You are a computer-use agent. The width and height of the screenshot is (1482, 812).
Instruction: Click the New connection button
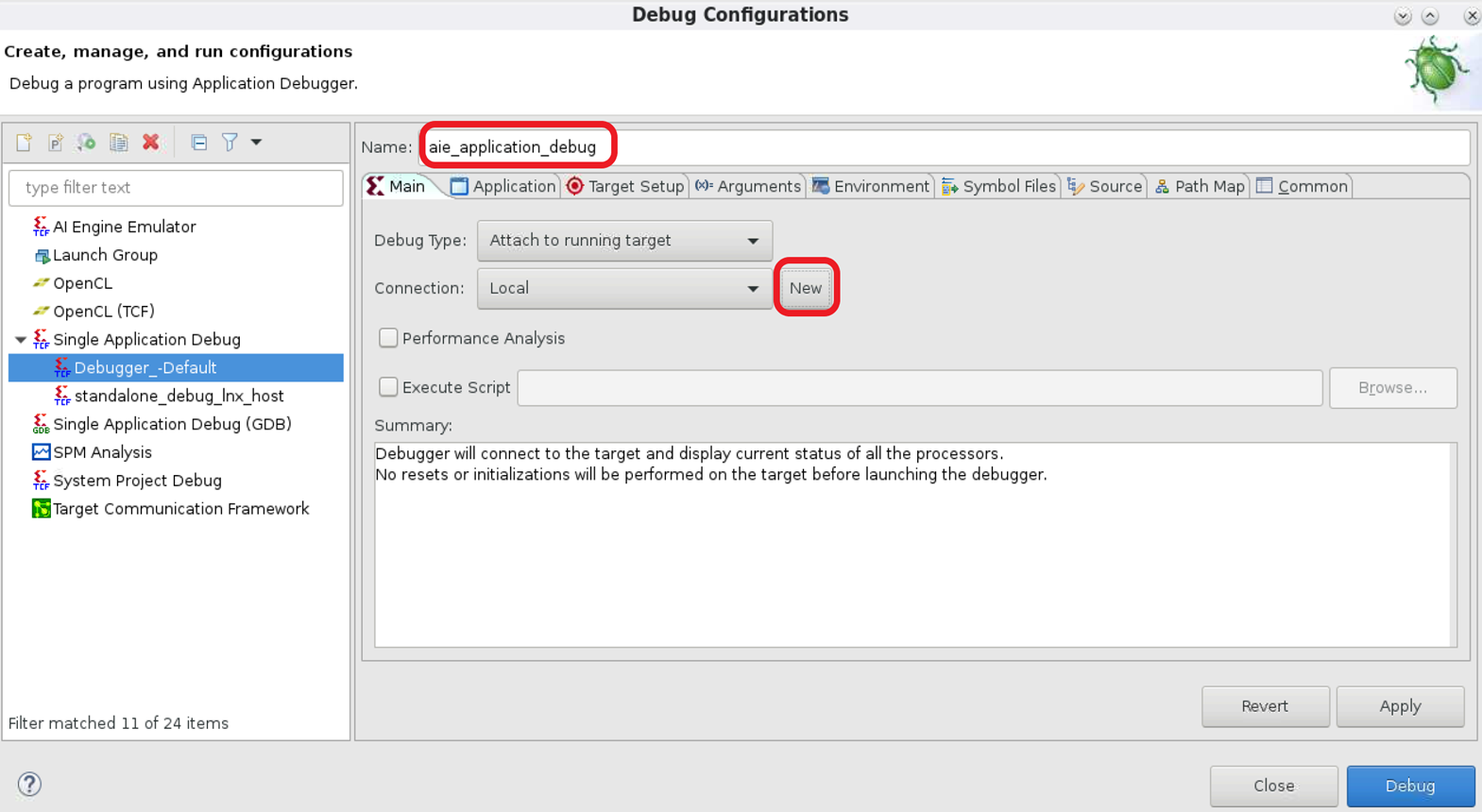pos(806,288)
